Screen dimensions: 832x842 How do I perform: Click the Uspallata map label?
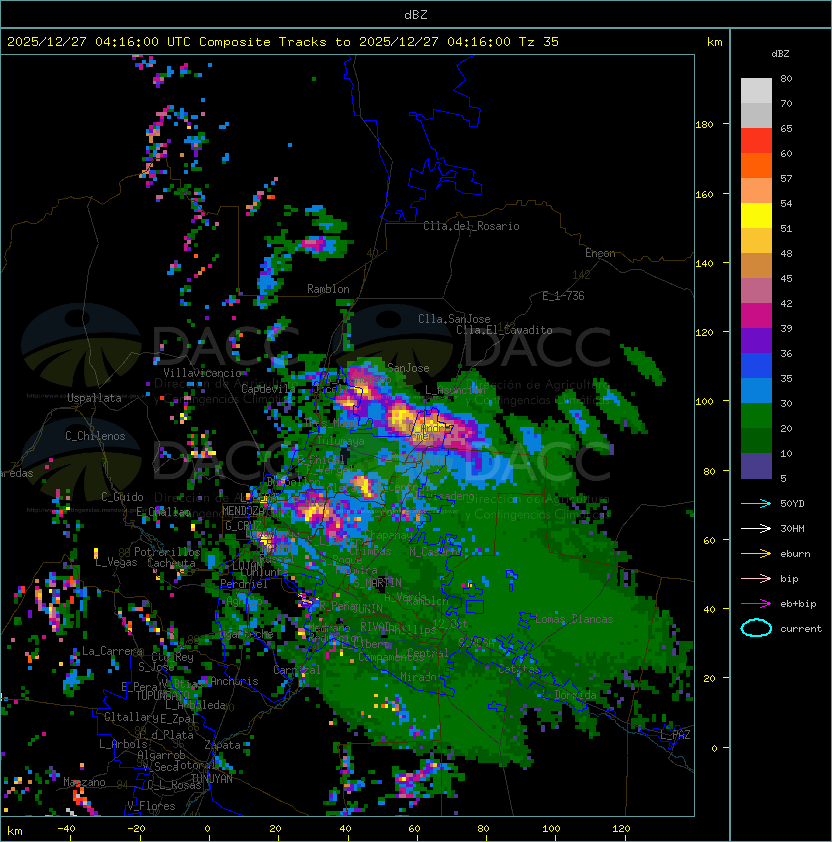point(94,398)
